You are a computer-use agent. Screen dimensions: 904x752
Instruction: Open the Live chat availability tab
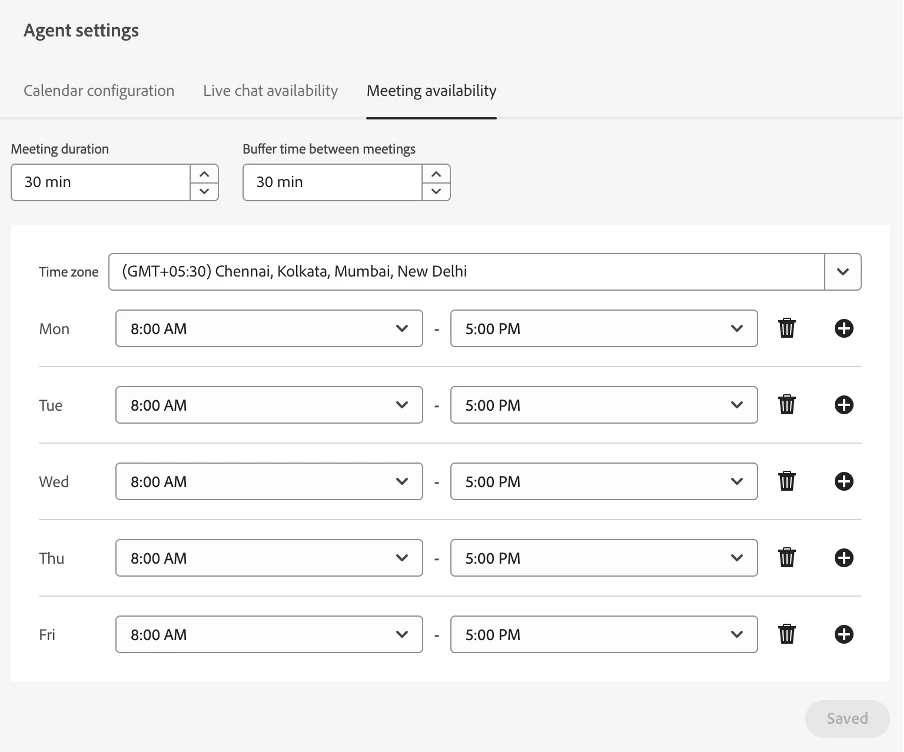coord(270,91)
